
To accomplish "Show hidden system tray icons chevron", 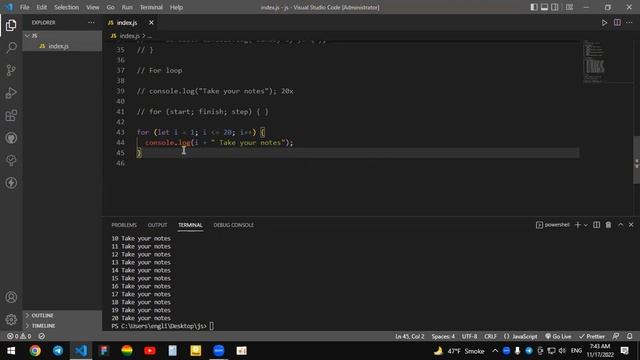I will click(495, 351).
